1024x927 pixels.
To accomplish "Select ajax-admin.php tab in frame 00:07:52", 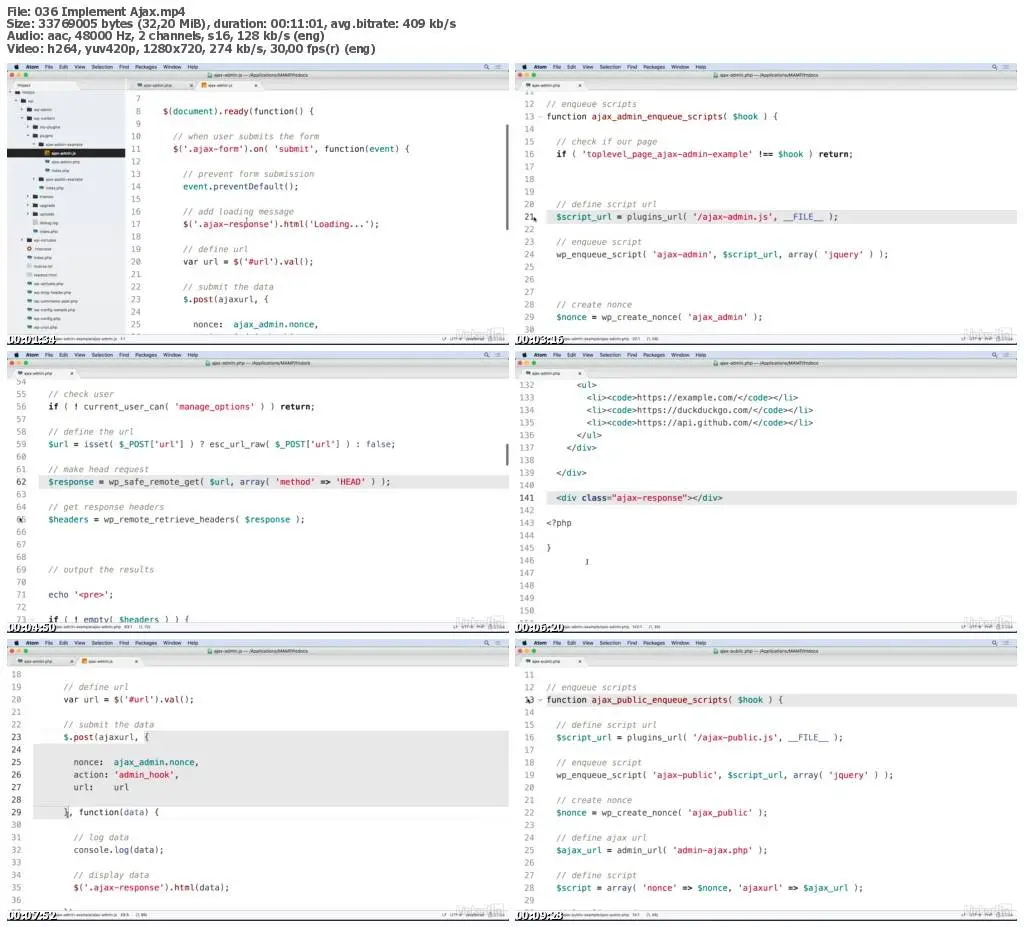I will (x=42, y=662).
